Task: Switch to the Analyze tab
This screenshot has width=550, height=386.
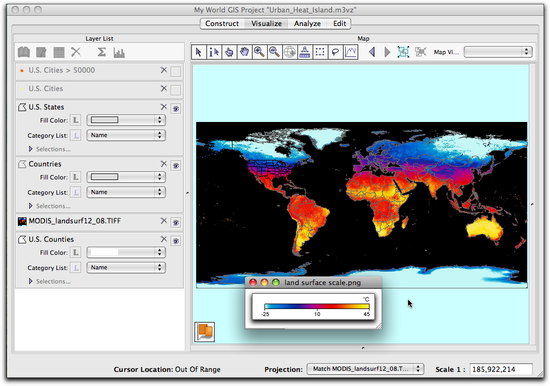Action: 307,24
